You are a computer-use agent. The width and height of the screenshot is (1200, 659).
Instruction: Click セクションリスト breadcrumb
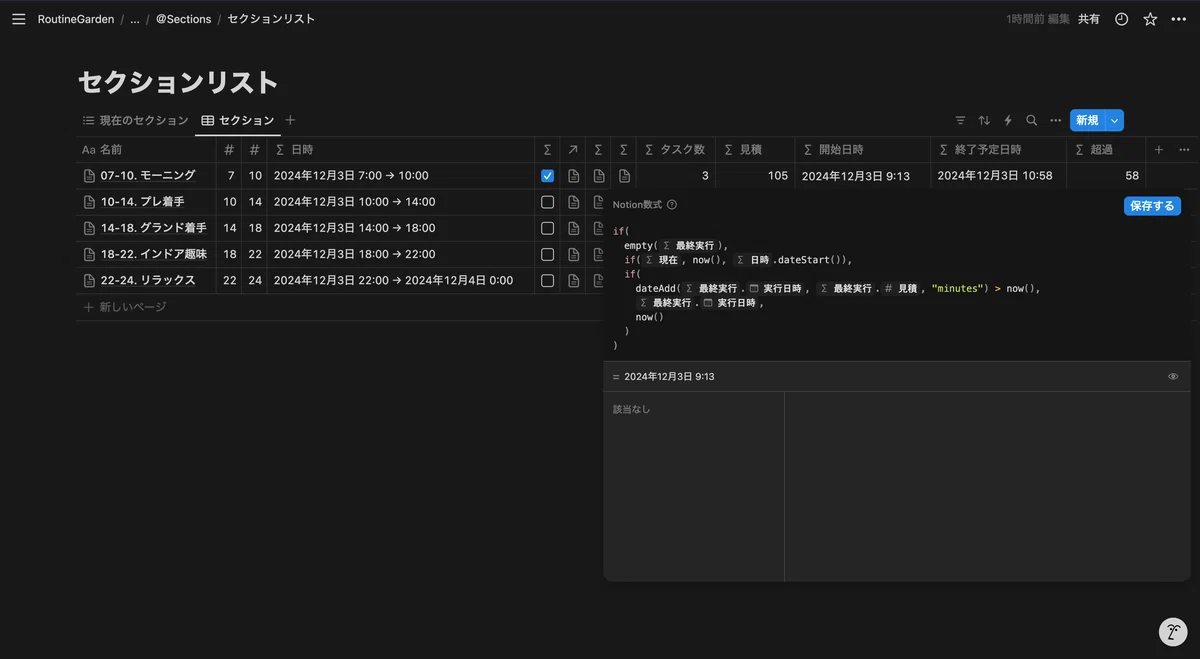click(x=271, y=19)
